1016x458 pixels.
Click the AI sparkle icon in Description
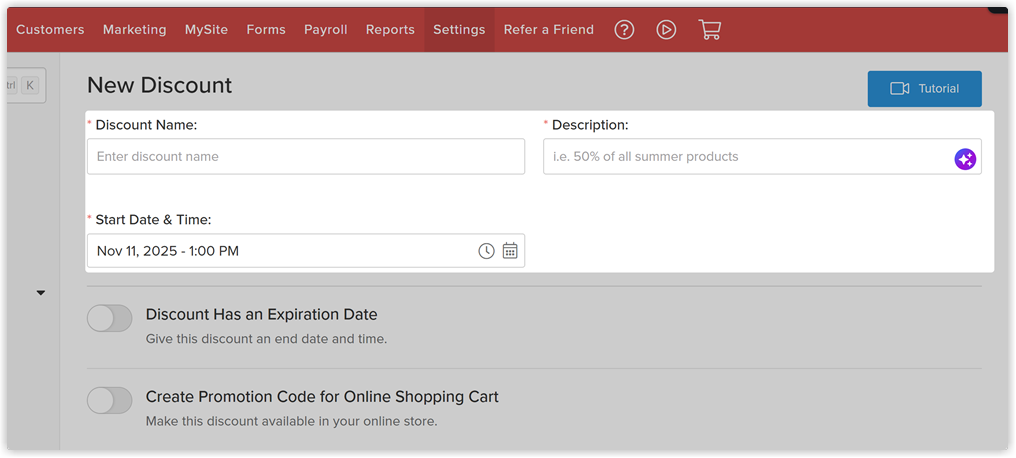pyautogui.click(x=965, y=159)
